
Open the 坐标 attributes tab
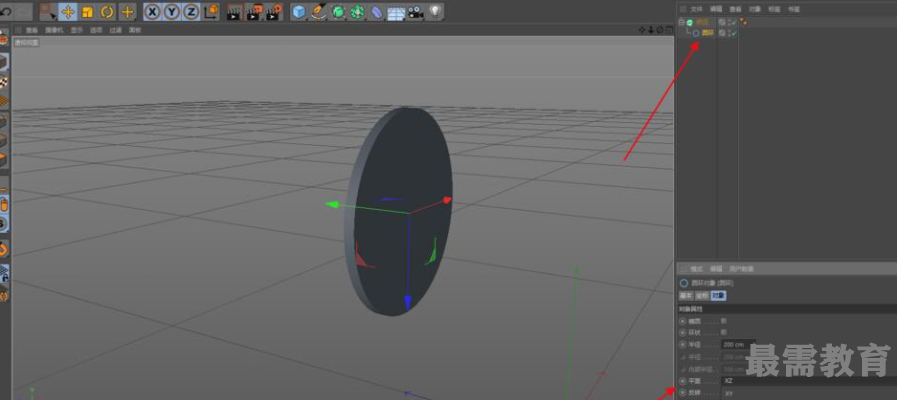(701, 295)
